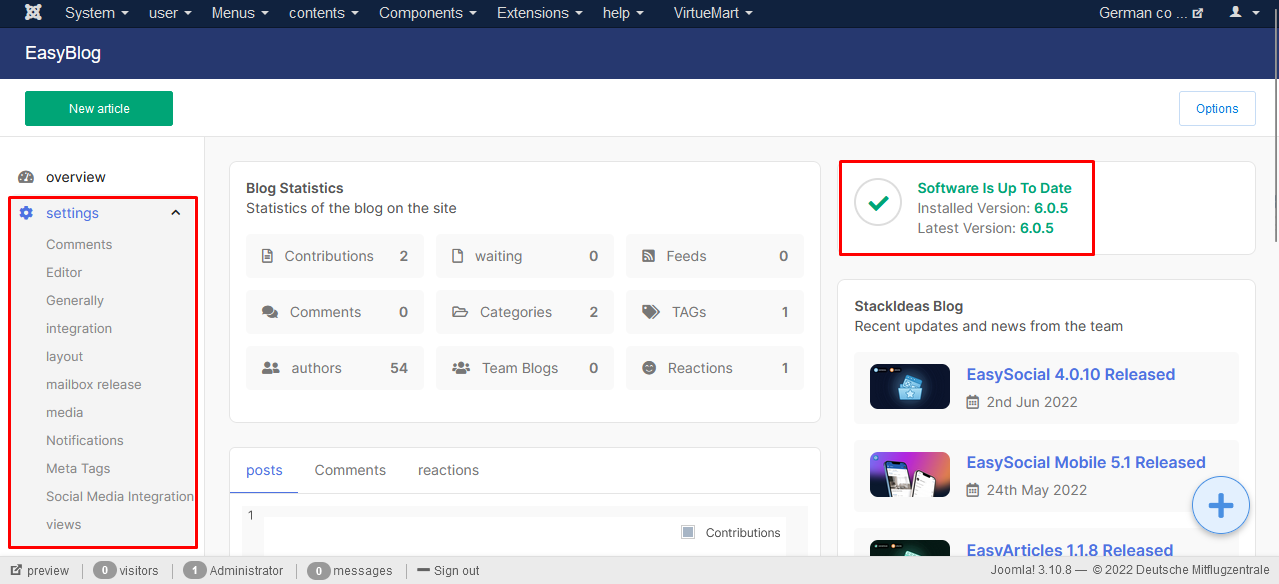Open EasySocial 4.0.10 Released post
1279x584 pixels.
pyautogui.click(x=1071, y=374)
